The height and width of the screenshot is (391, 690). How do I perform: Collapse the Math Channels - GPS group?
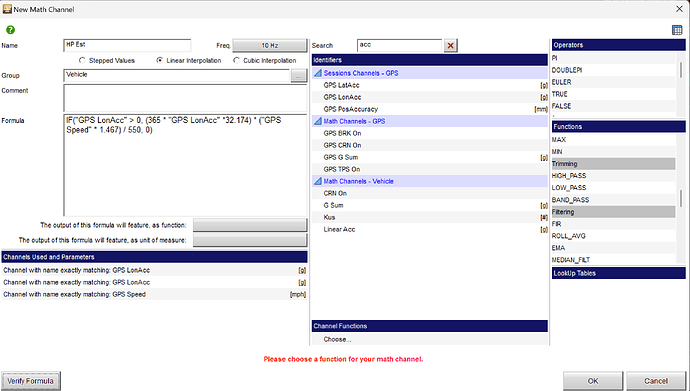(318, 121)
